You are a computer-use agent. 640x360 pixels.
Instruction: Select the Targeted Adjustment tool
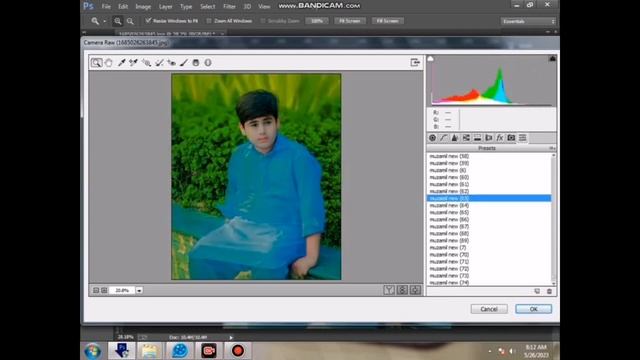tap(146, 62)
